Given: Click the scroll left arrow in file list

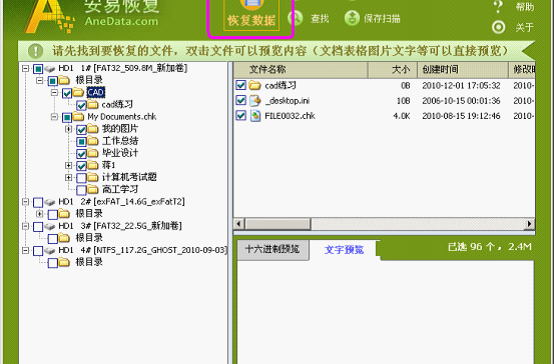Looking at the screenshot, I should (239, 224).
